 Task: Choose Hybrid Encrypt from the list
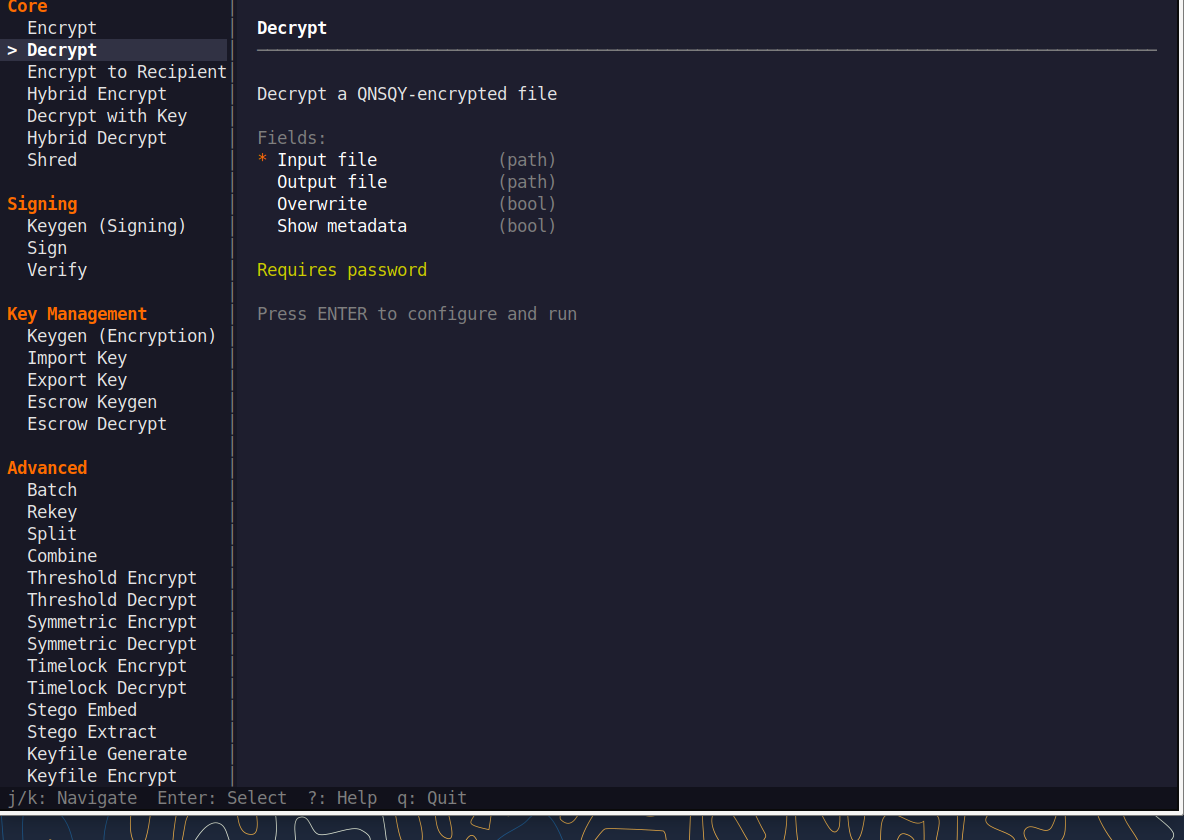(97, 94)
